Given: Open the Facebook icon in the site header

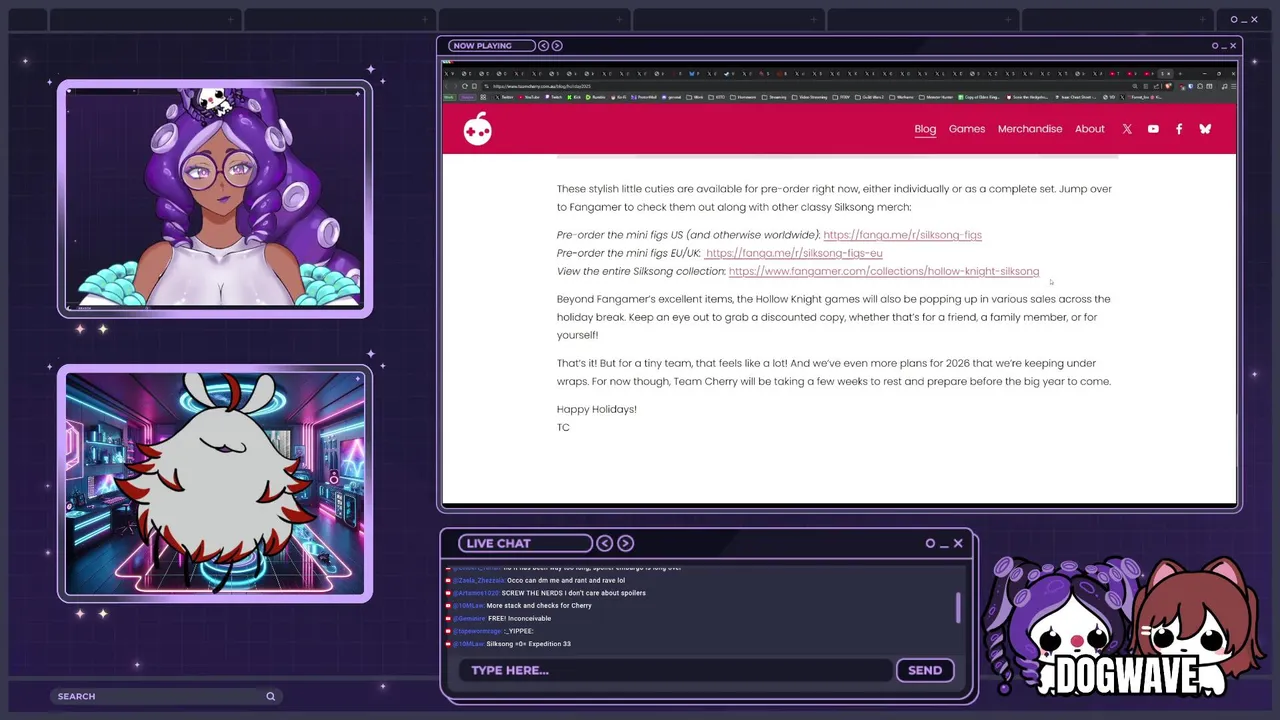Looking at the screenshot, I should (x=1179, y=129).
